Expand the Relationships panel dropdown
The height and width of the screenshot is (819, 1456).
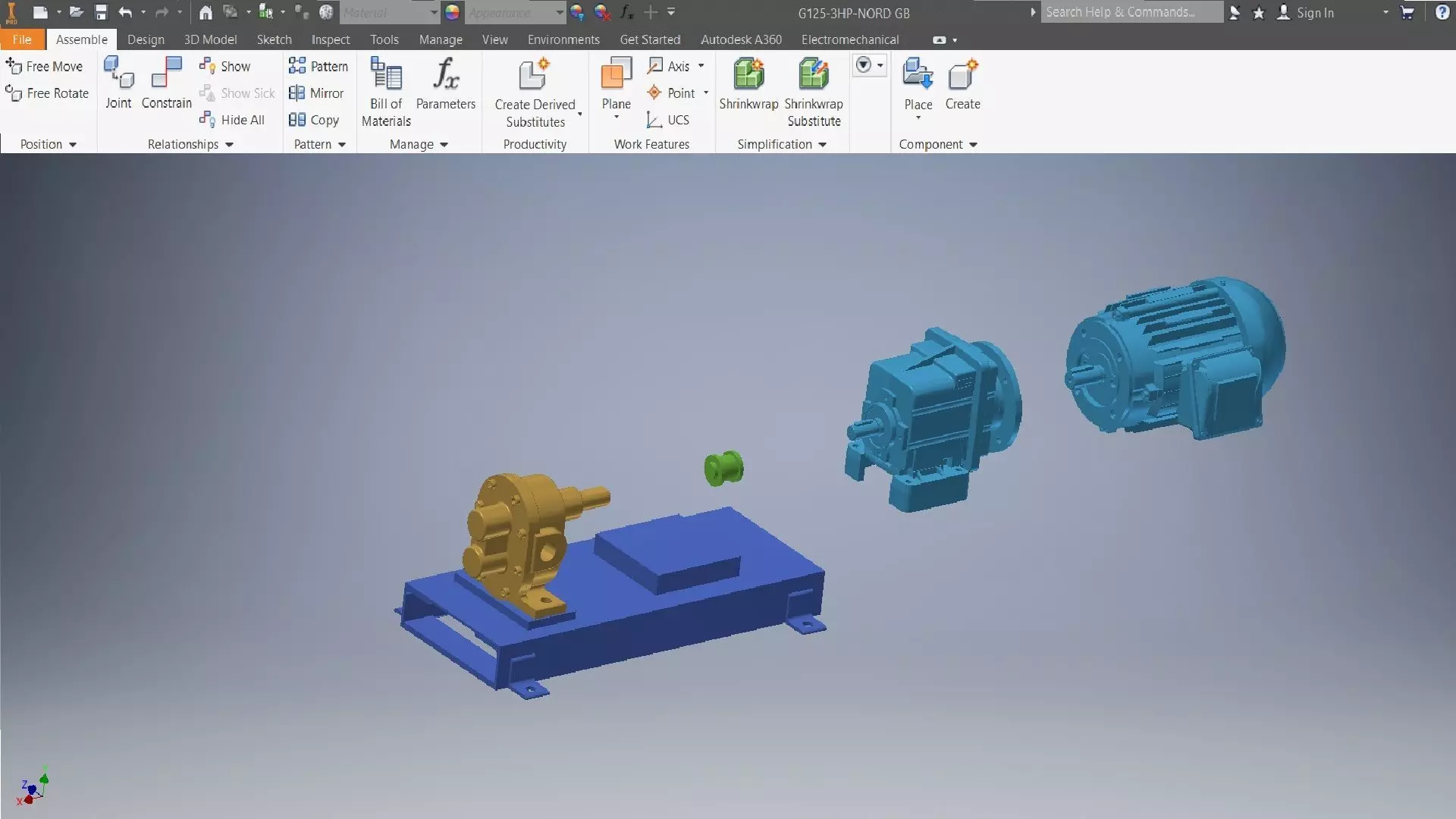click(229, 145)
